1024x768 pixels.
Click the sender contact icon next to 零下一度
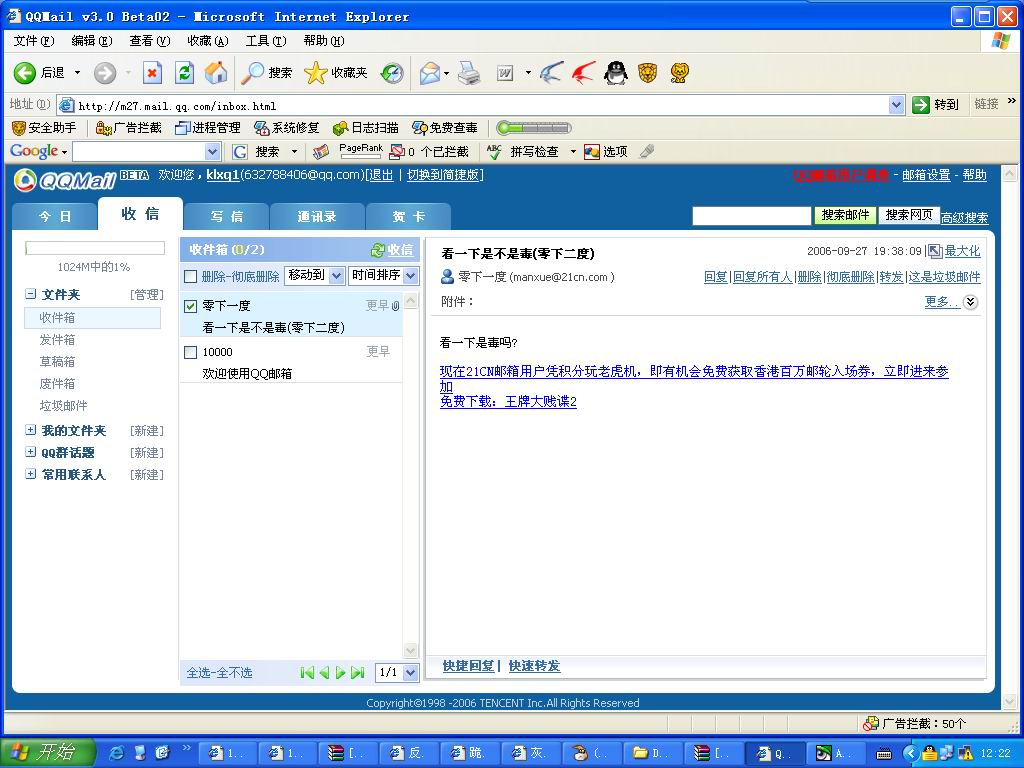tap(447, 277)
